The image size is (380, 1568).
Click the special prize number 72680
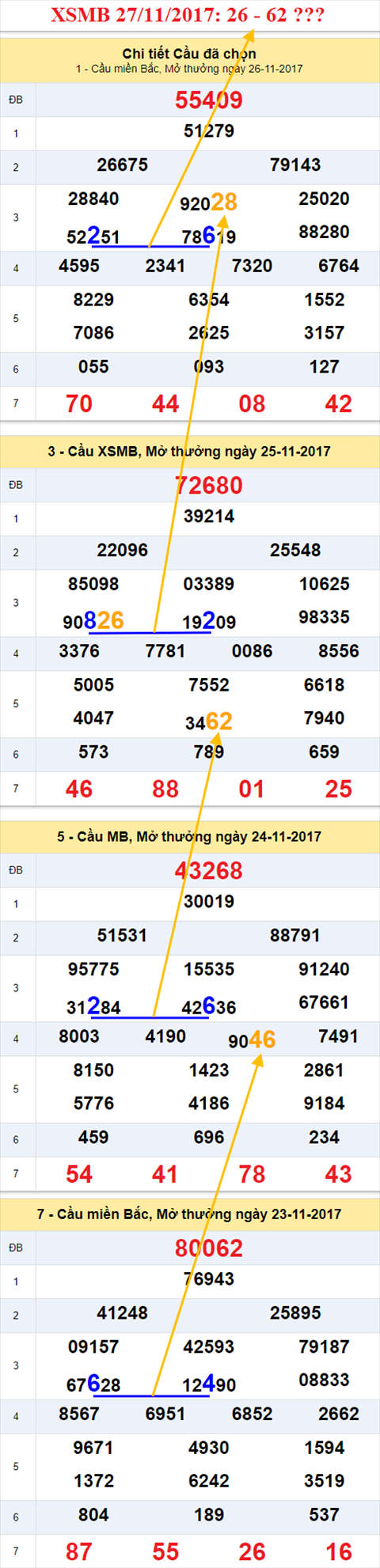[x=209, y=486]
